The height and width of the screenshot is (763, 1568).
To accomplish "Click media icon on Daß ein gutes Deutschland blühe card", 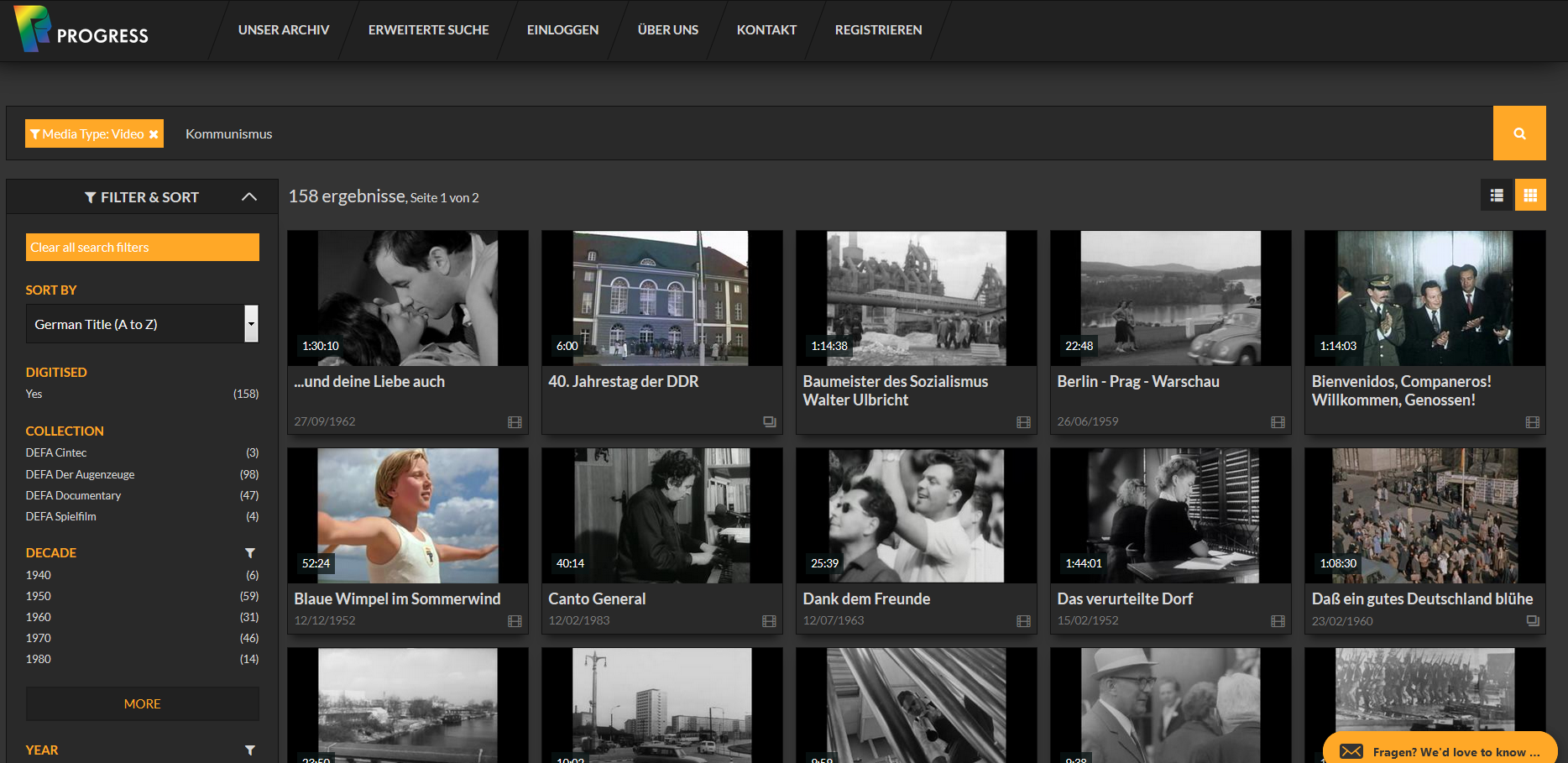I will tap(1533, 621).
